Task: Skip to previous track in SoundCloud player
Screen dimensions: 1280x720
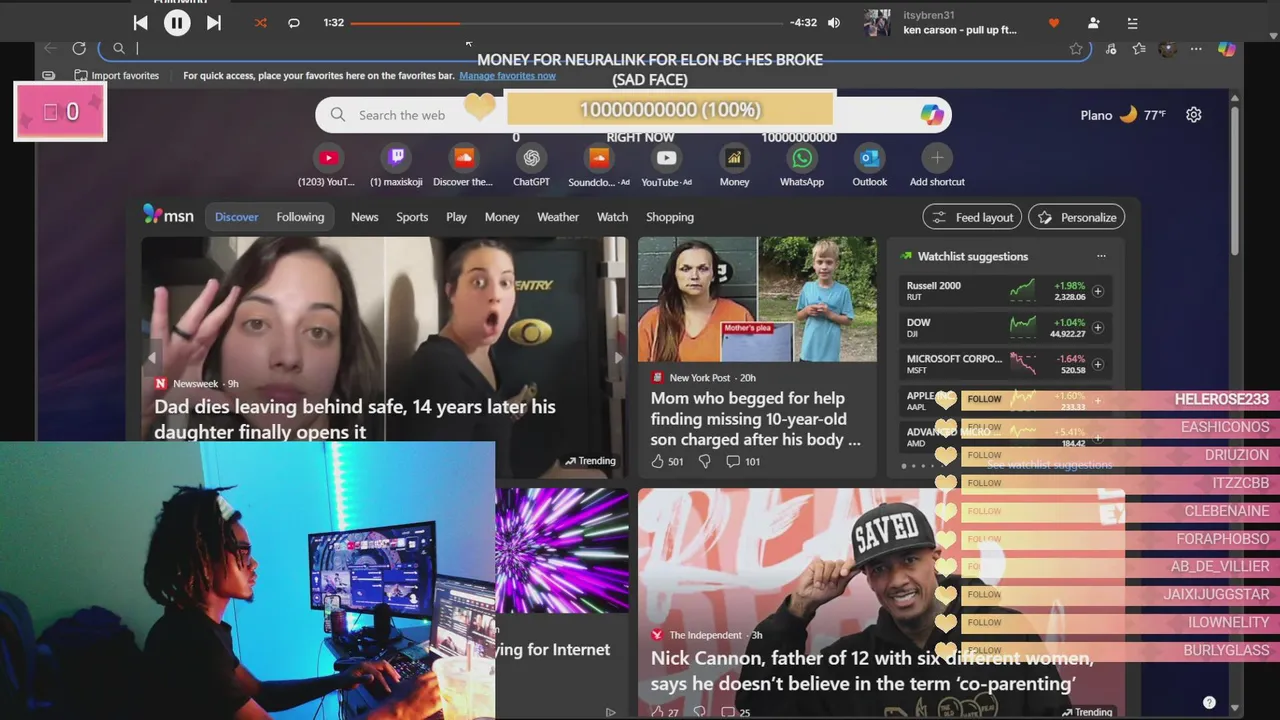Action: pos(140,23)
